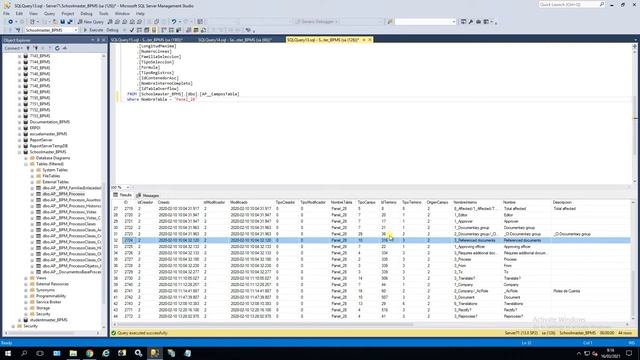
Task: Click the Descripcion column header
Action: coord(562,202)
